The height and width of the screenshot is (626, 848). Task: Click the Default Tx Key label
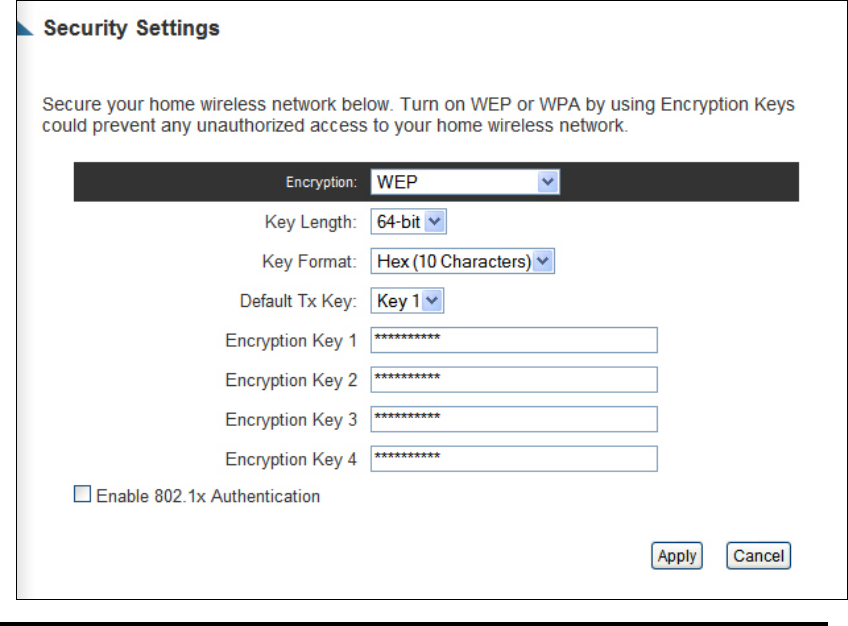click(x=298, y=301)
